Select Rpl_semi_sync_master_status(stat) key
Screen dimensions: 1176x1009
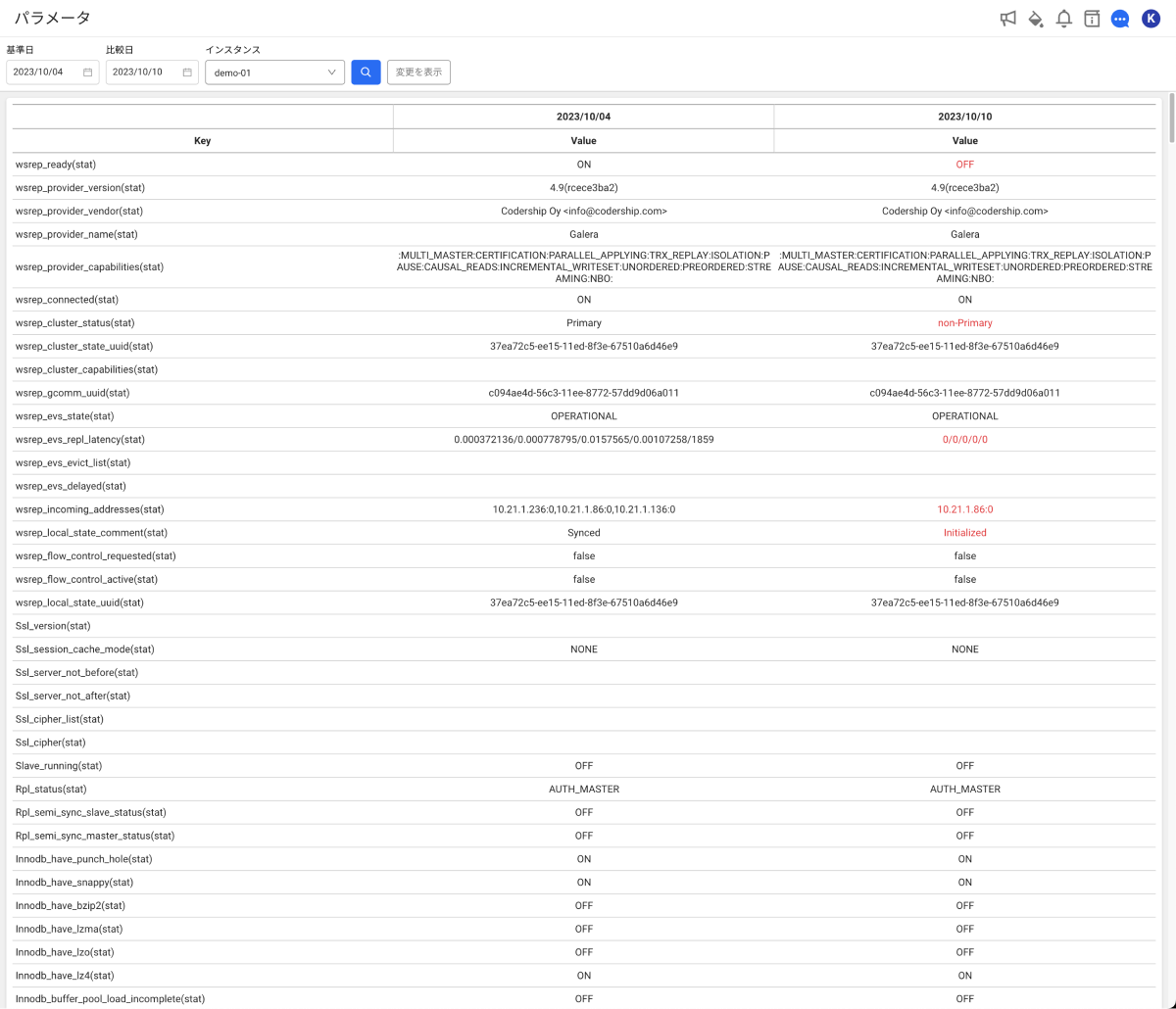(95, 837)
